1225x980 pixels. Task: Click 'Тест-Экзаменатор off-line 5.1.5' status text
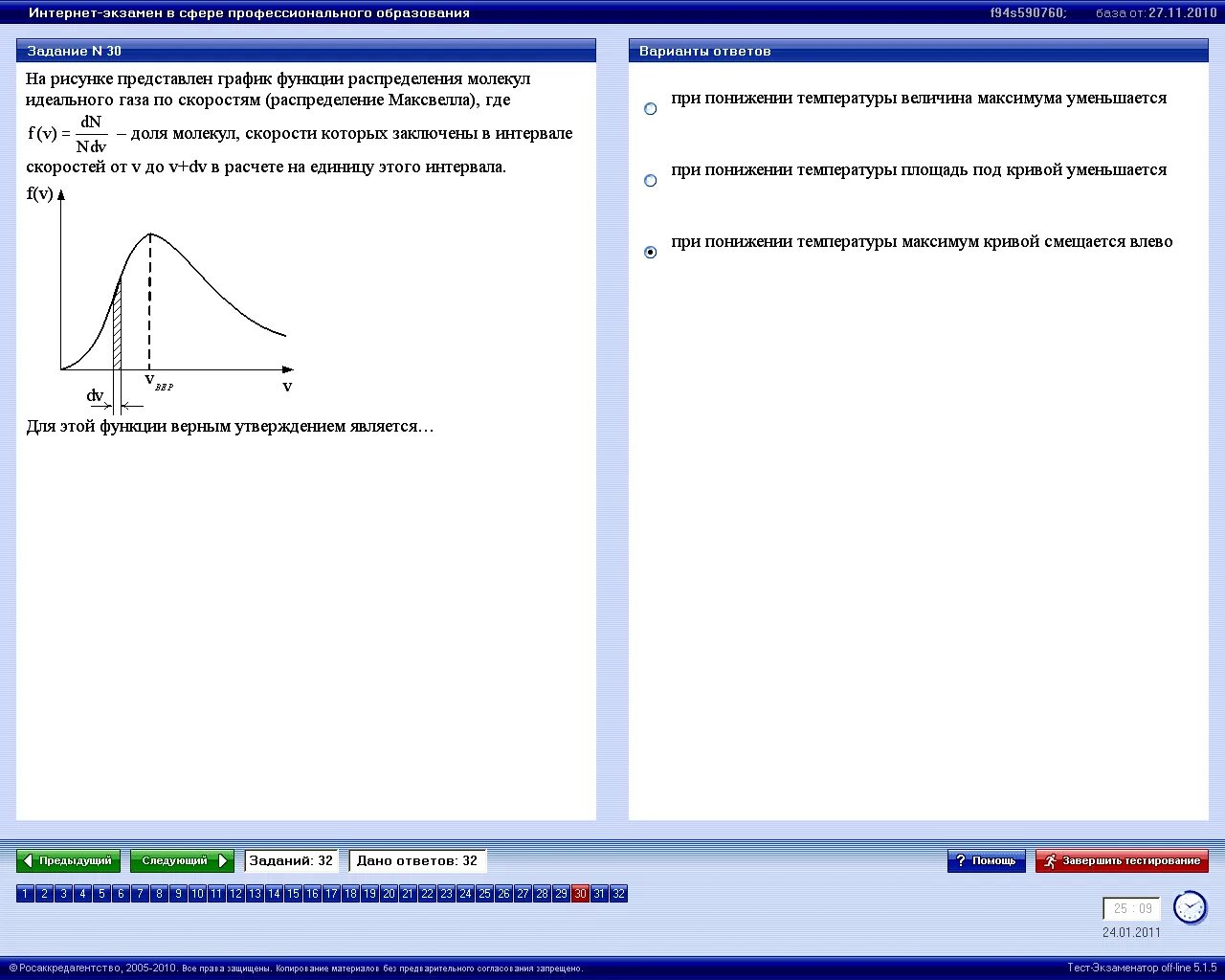pos(1143,968)
